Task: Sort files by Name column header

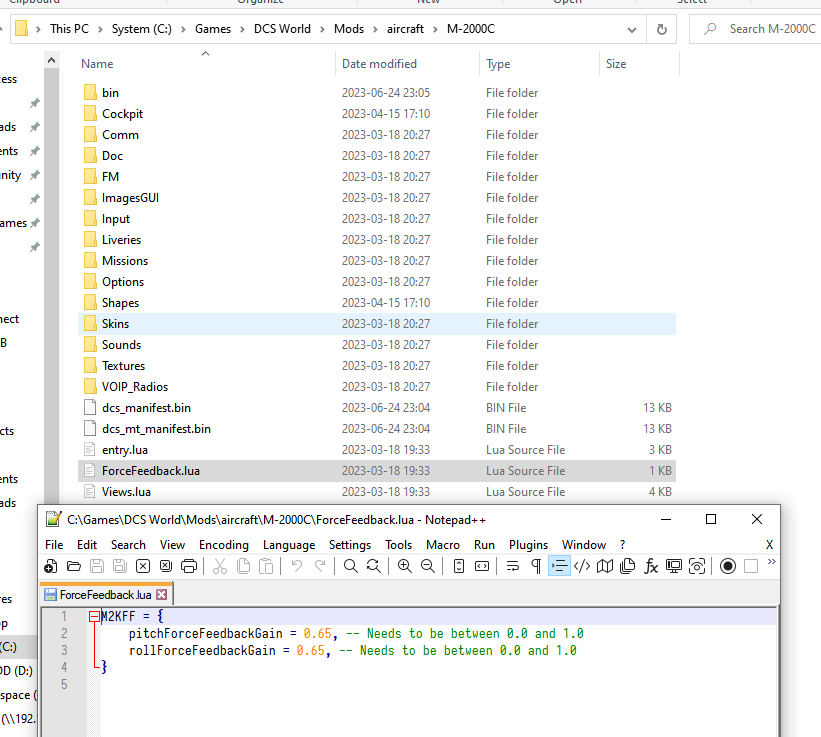Action: 205,64
